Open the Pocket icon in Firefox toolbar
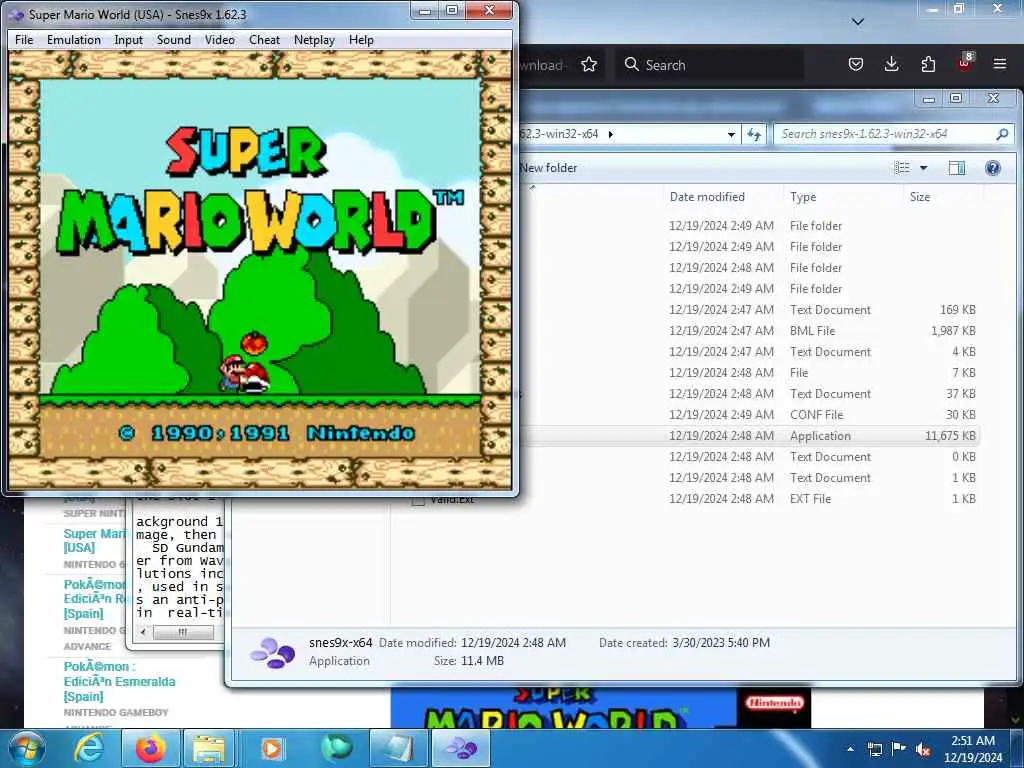1024x768 pixels. [856, 64]
